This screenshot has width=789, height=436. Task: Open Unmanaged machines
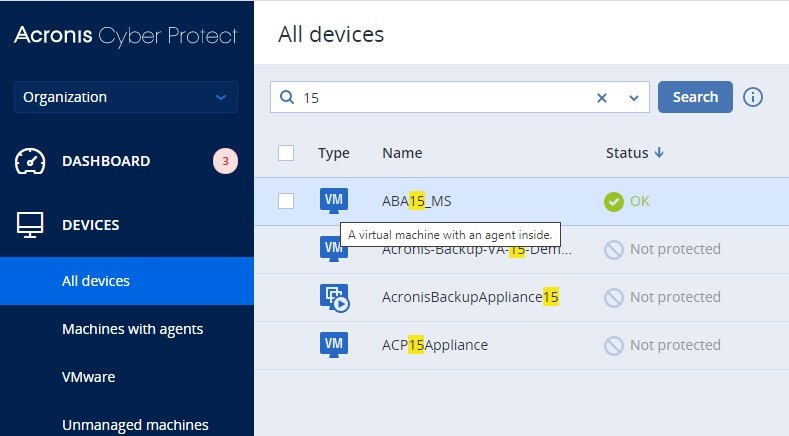(135, 425)
